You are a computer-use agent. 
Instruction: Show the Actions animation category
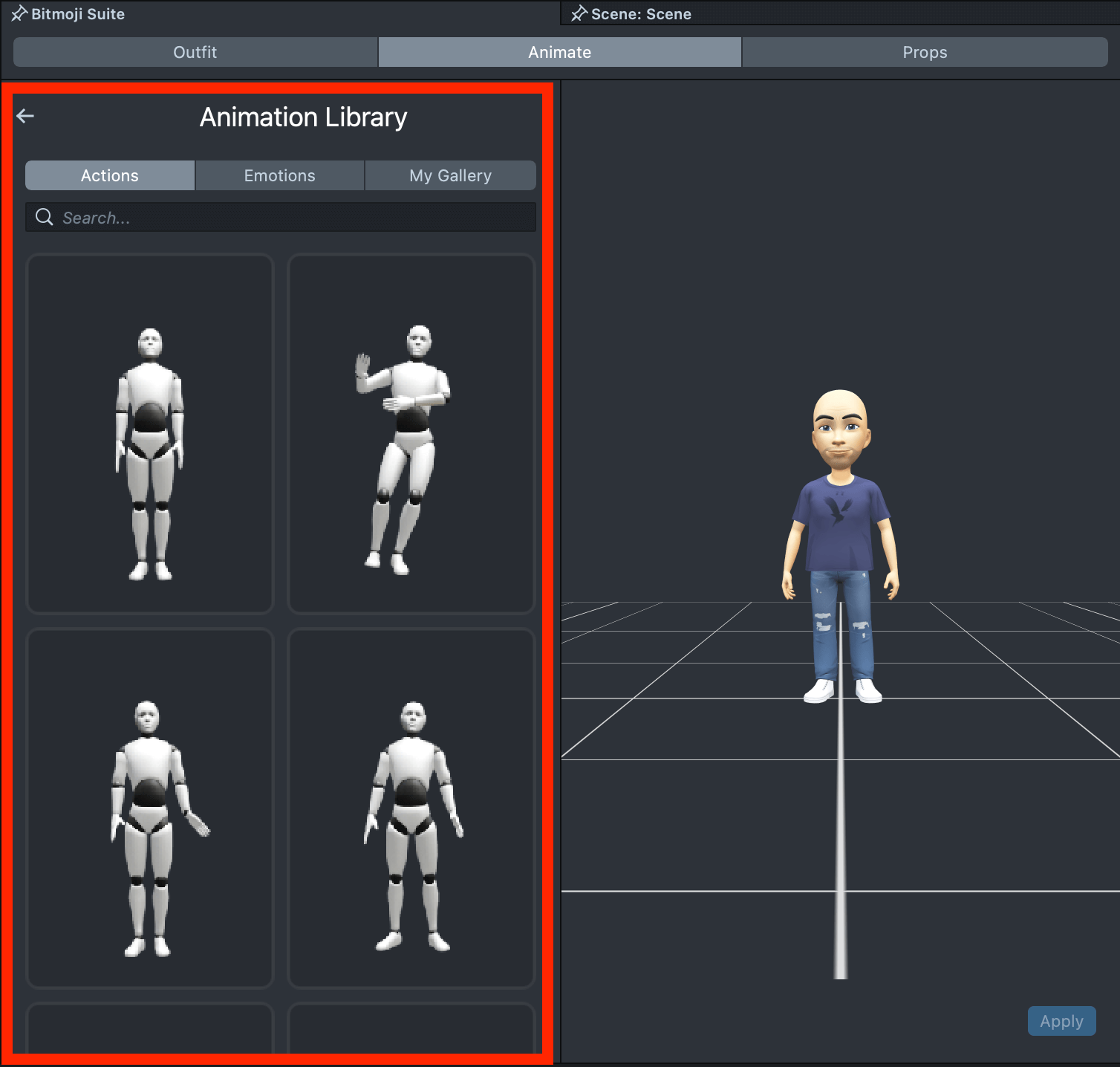pyautogui.click(x=110, y=176)
